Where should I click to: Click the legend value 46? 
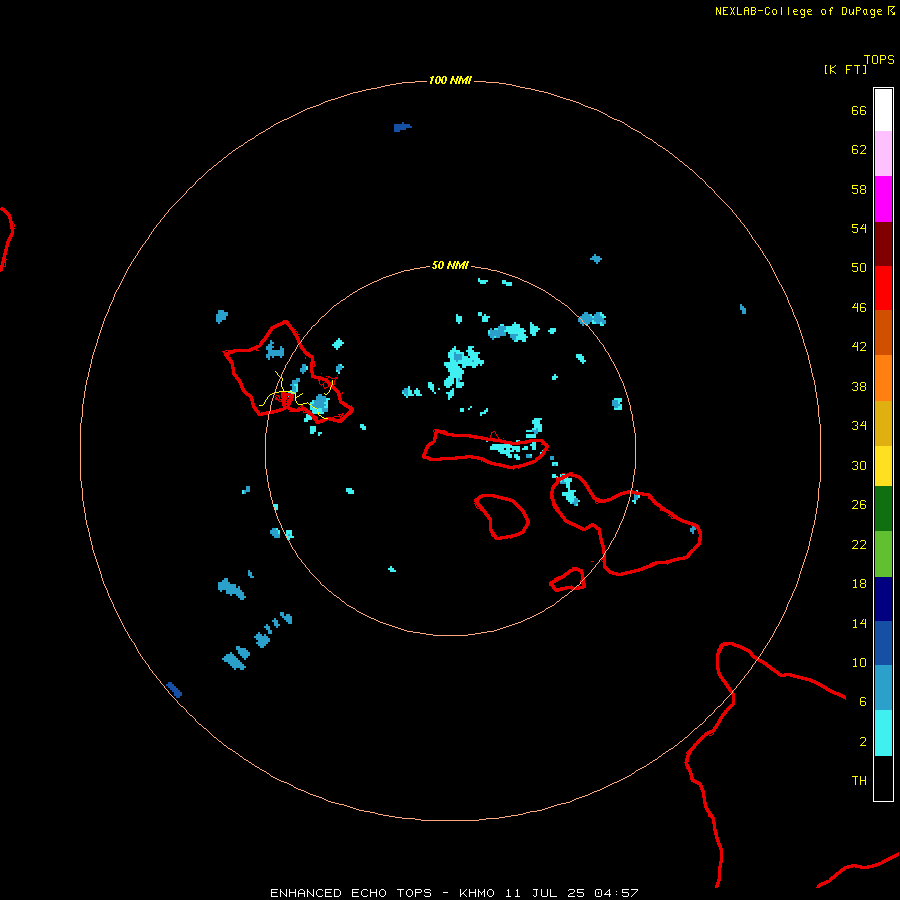click(x=859, y=308)
